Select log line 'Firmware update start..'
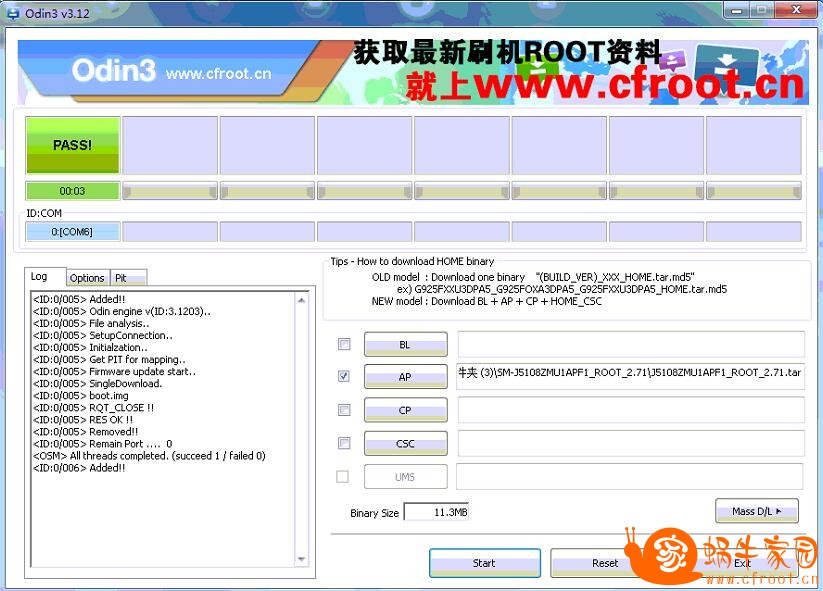The width and height of the screenshot is (823, 591). pyautogui.click(x=114, y=372)
